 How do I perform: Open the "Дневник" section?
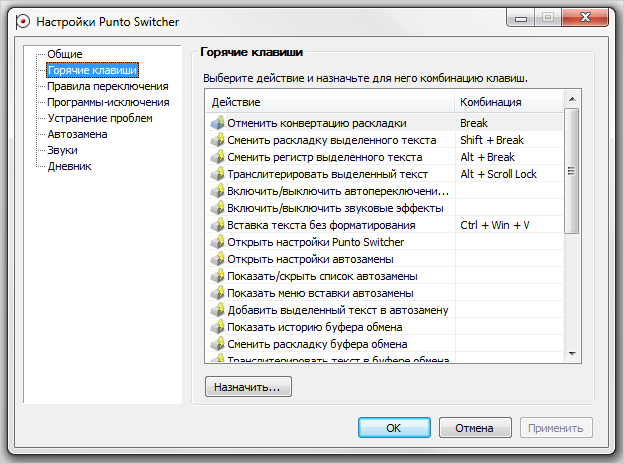69,166
